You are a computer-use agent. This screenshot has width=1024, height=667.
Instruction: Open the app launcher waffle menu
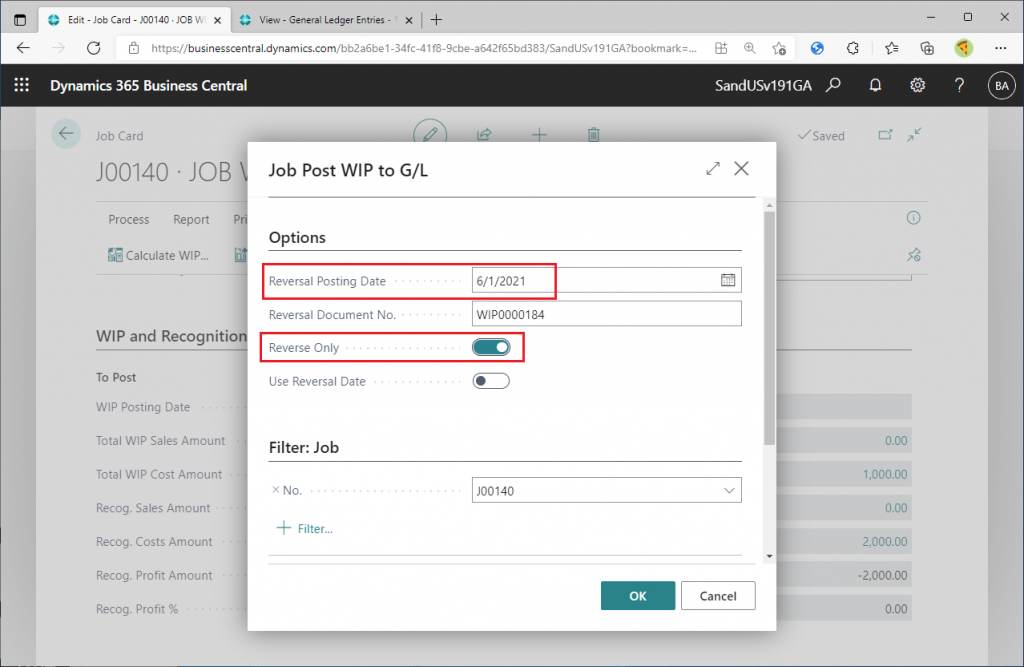point(22,85)
